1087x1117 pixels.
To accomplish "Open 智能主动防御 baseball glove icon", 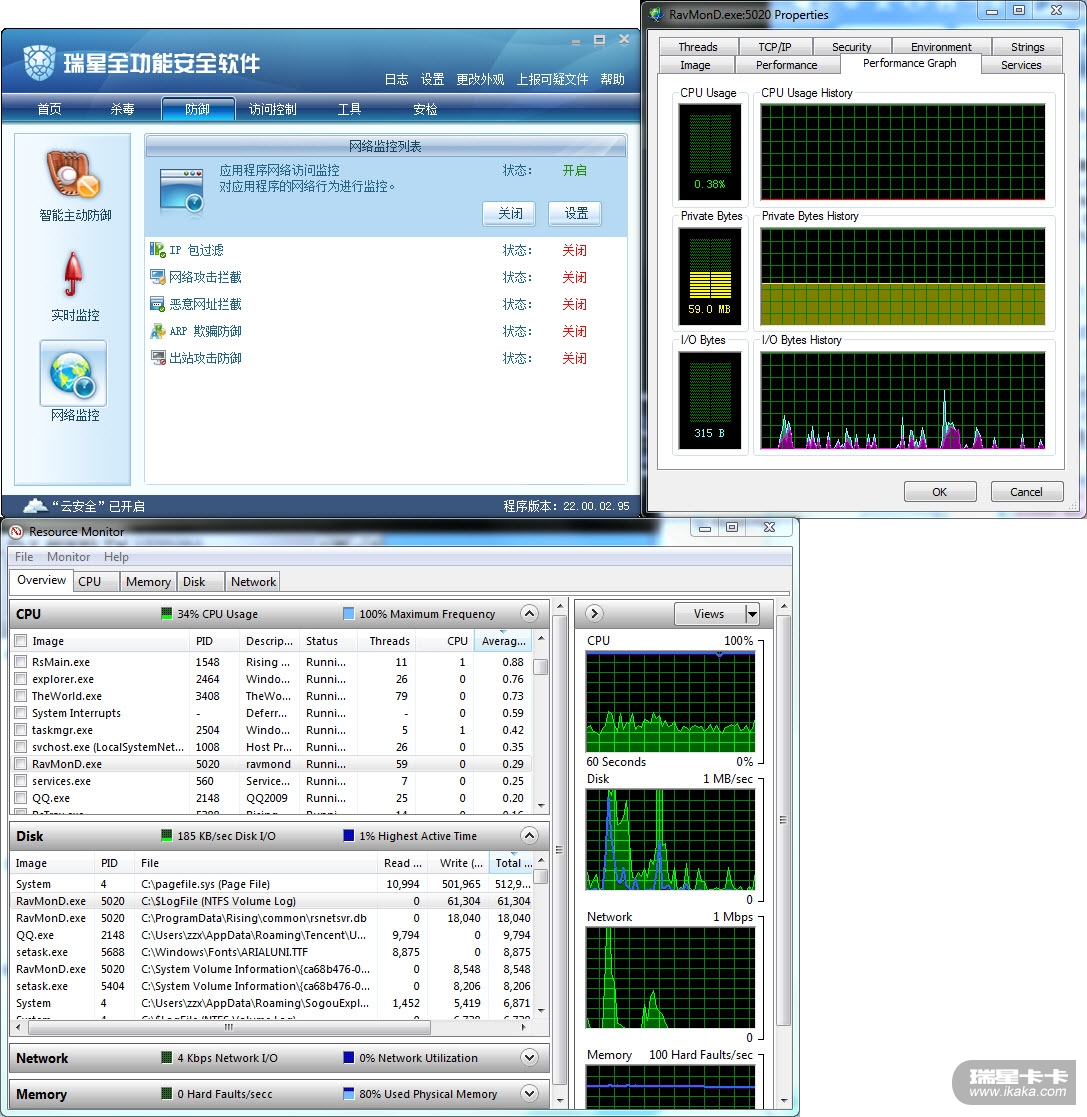I will coord(73,174).
